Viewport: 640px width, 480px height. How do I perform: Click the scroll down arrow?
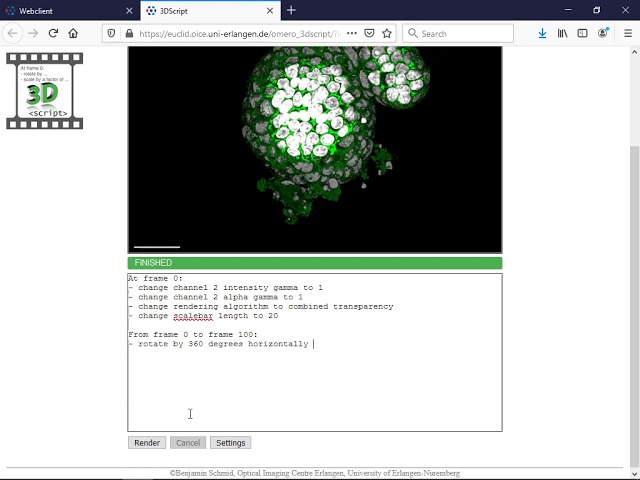point(634,473)
